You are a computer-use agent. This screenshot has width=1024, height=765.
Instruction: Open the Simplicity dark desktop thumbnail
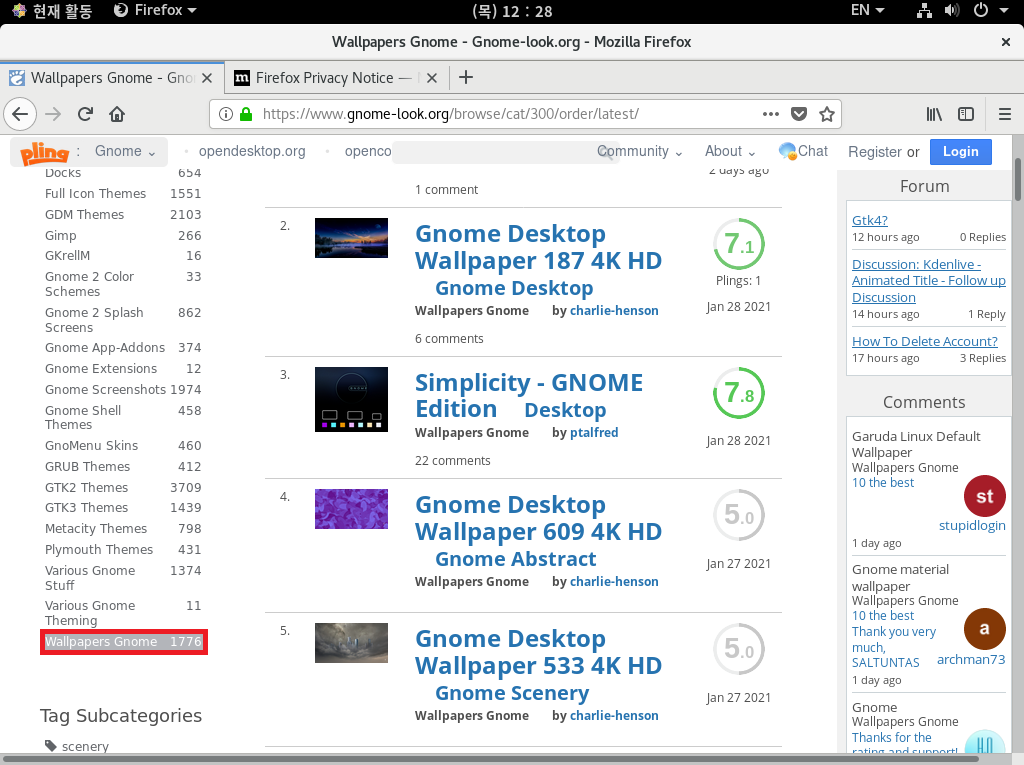click(x=351, y=399)
